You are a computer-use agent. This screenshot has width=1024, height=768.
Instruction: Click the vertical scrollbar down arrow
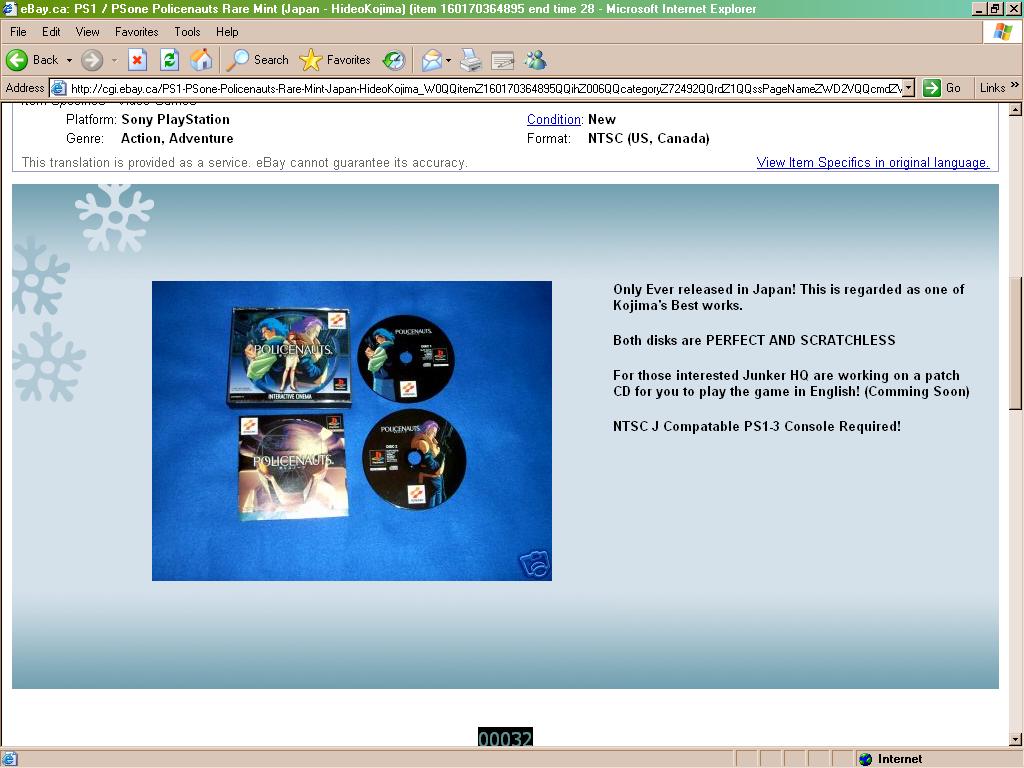coord(1015,739)
